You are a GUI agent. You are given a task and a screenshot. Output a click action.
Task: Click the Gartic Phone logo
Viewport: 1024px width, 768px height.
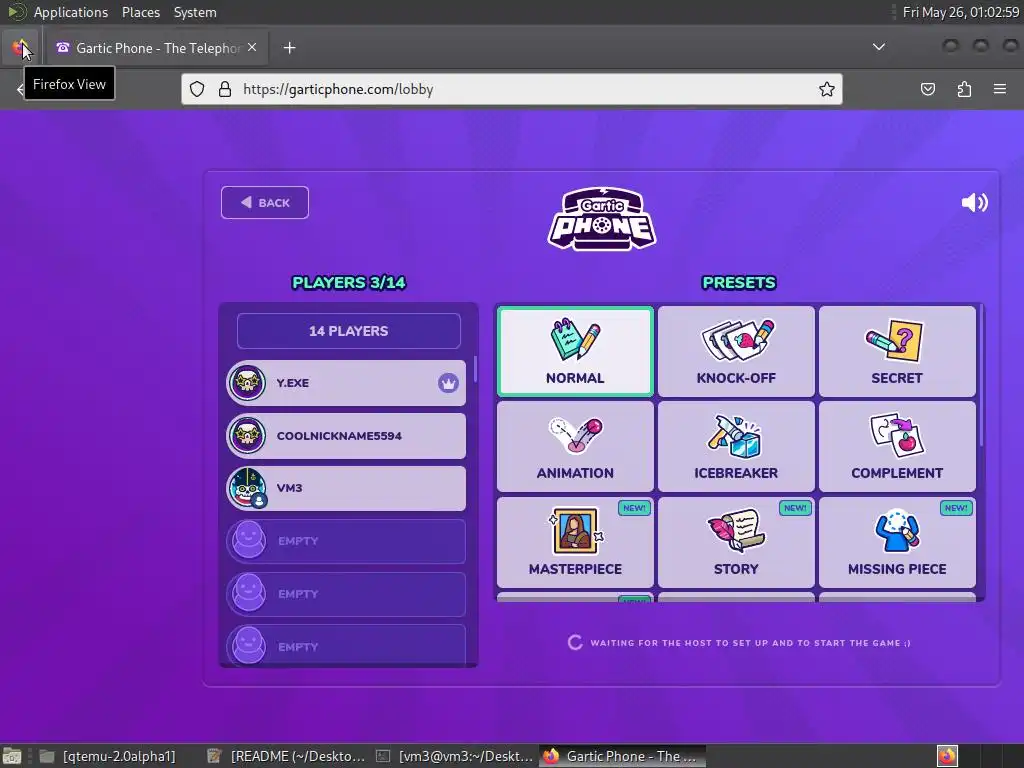point(601,219)
